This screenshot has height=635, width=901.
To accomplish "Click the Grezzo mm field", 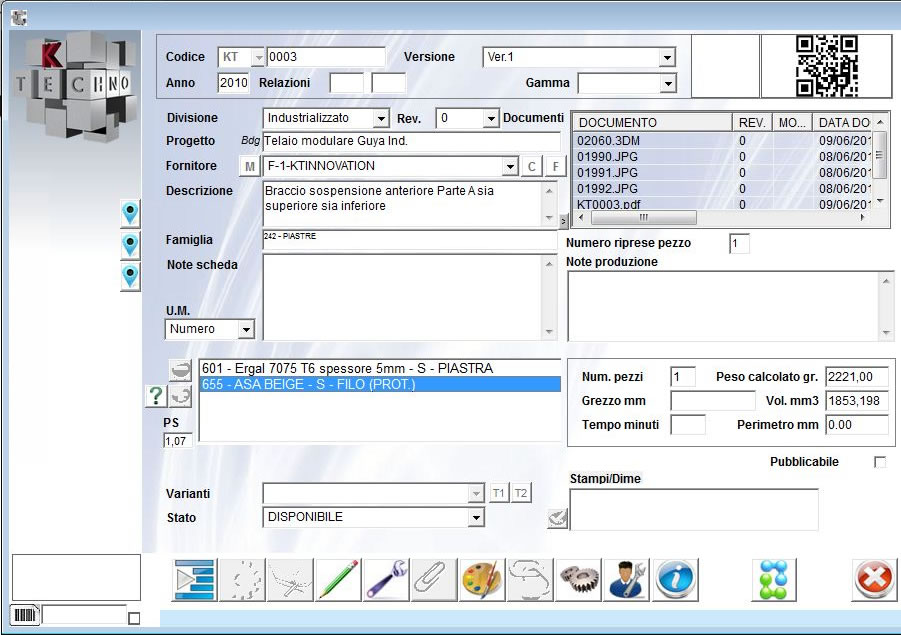I will point(713,401).
